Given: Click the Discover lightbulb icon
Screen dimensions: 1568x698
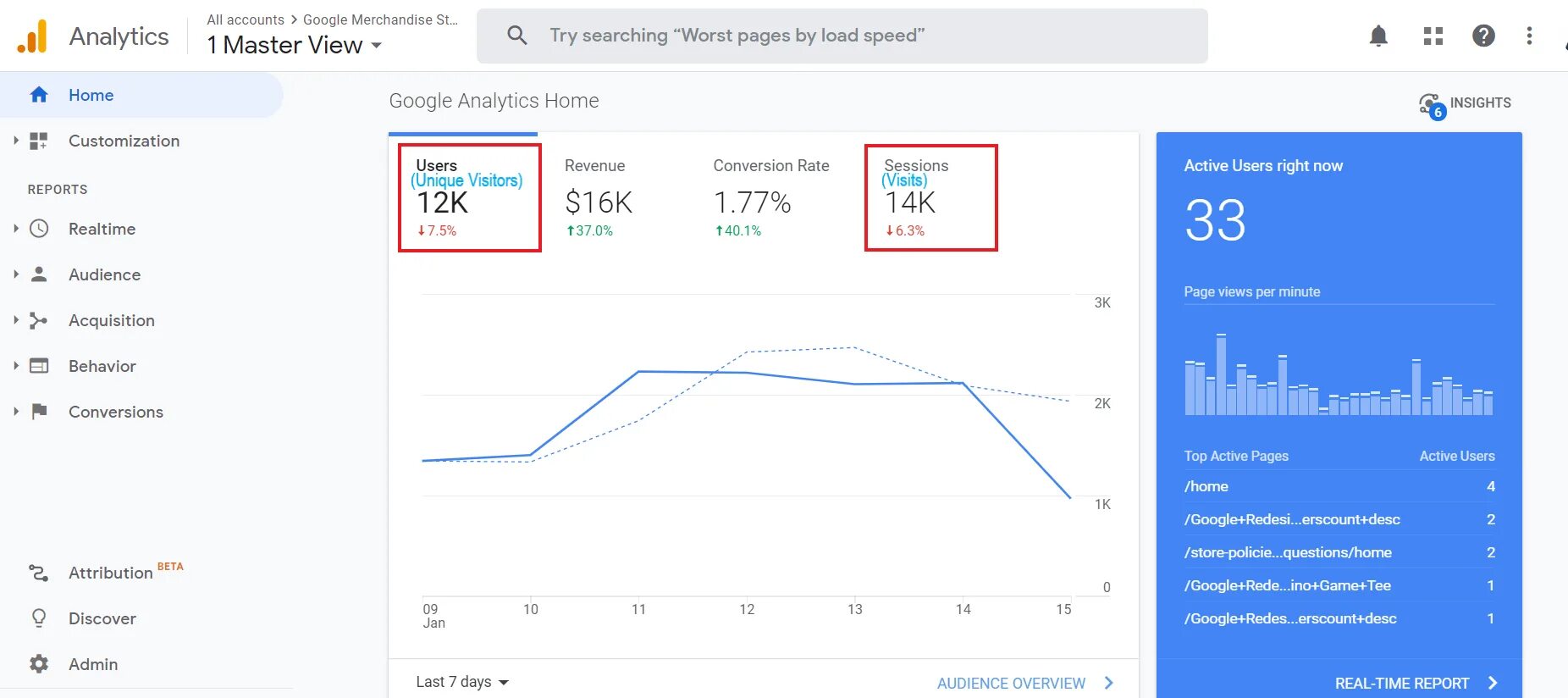Looking at the screenshot, I should click(39, 618).
